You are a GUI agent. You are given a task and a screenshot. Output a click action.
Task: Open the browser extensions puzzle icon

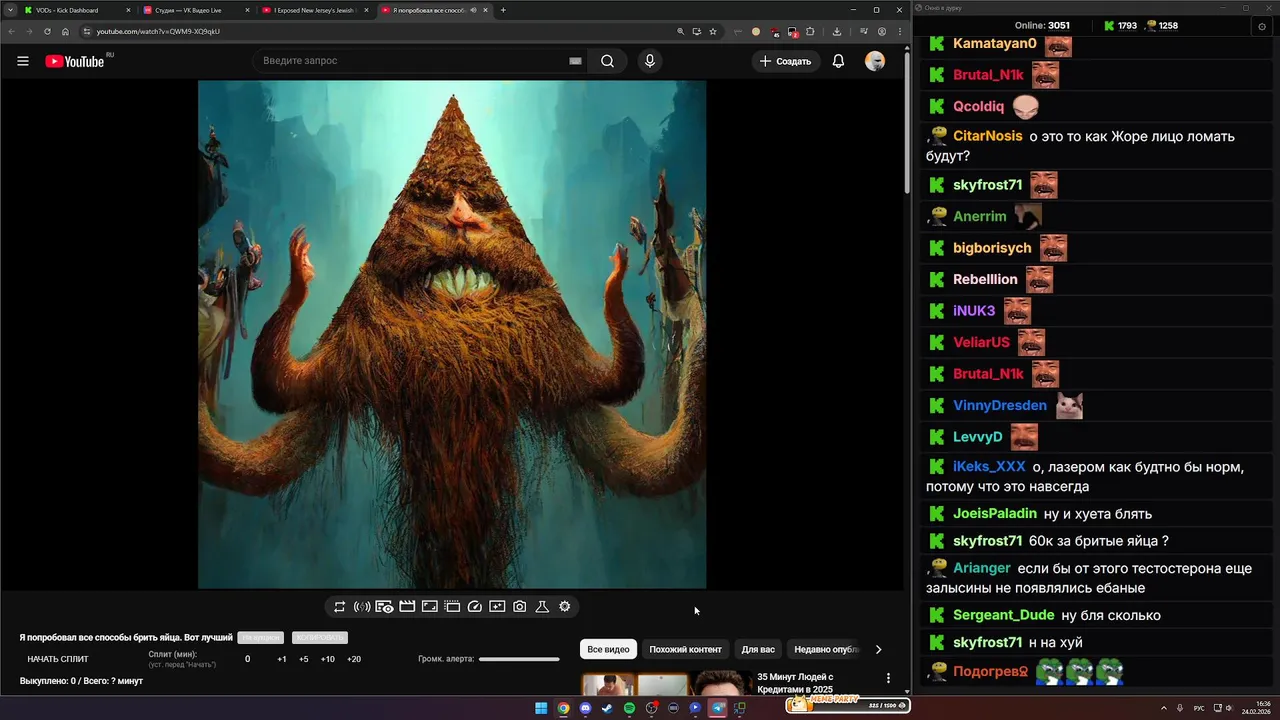(810, 31)
